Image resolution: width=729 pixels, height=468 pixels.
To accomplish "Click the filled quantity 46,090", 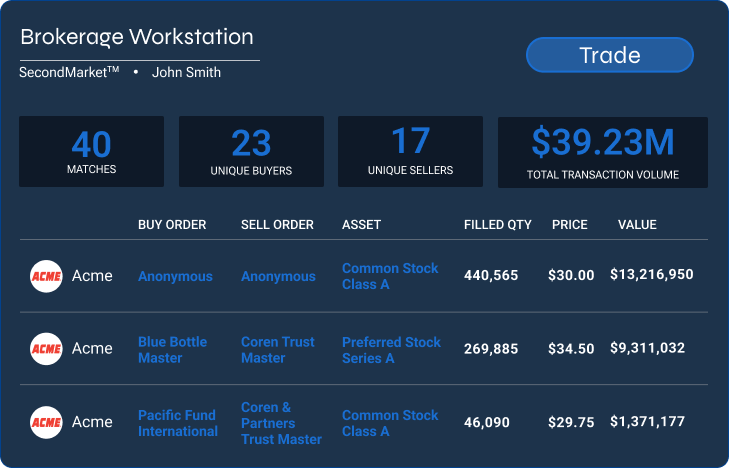I will click(487, 422).
